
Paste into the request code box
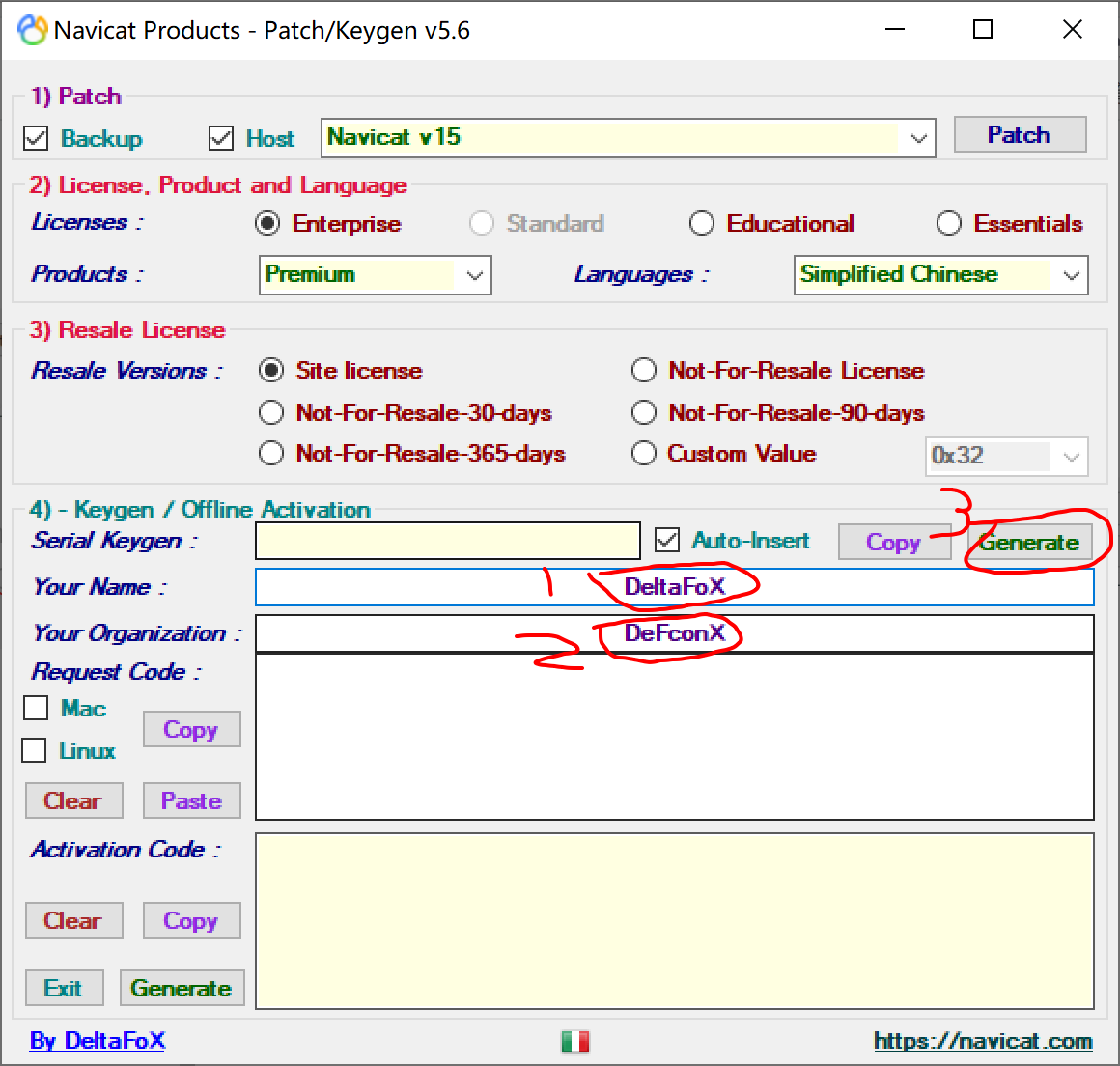pyautogui.click(x=191, y=800)
